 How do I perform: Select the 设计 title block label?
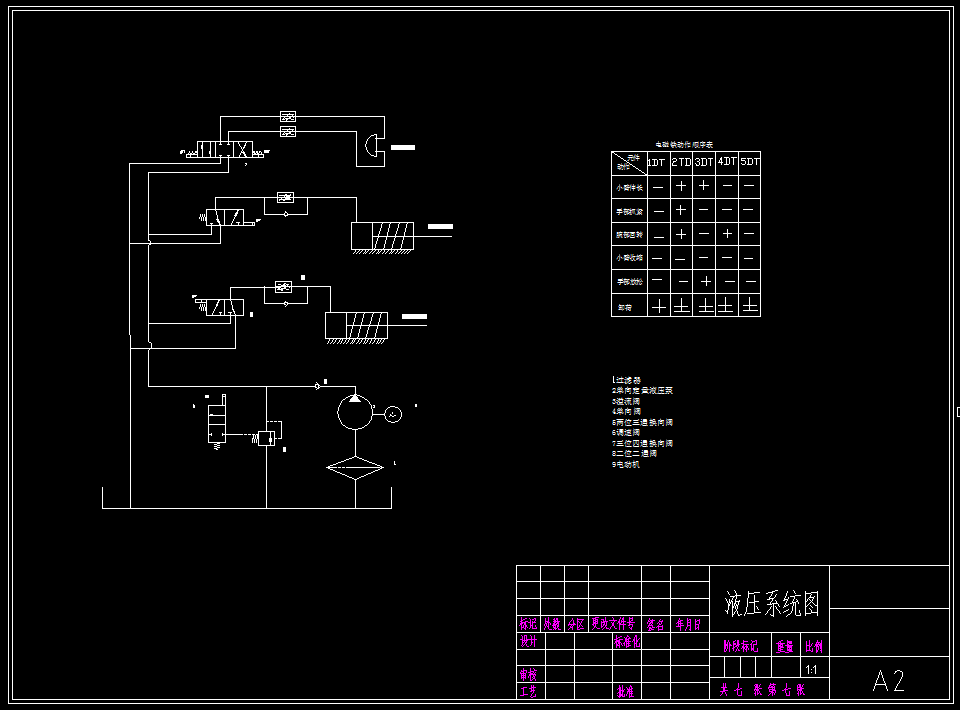tap(528, 641)
